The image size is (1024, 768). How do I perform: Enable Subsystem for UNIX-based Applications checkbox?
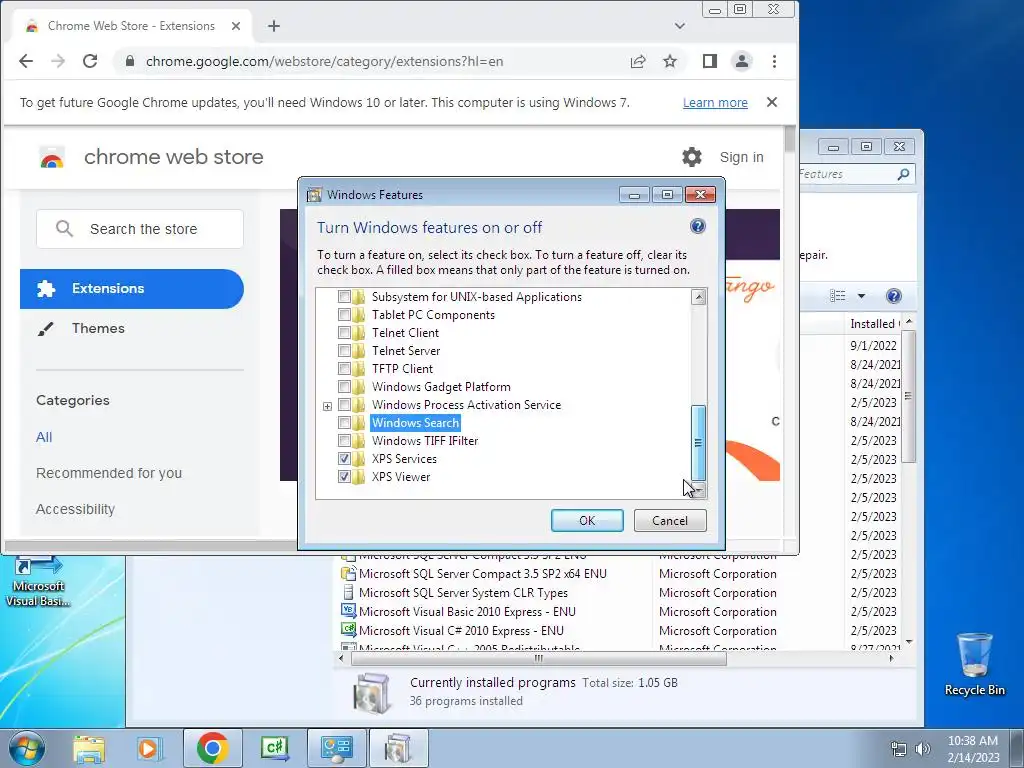pos(344,296)
